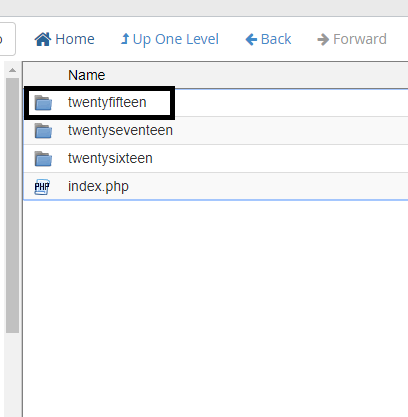
Task: Click the scrollbar up arrow
Action: tap(12, 70)
